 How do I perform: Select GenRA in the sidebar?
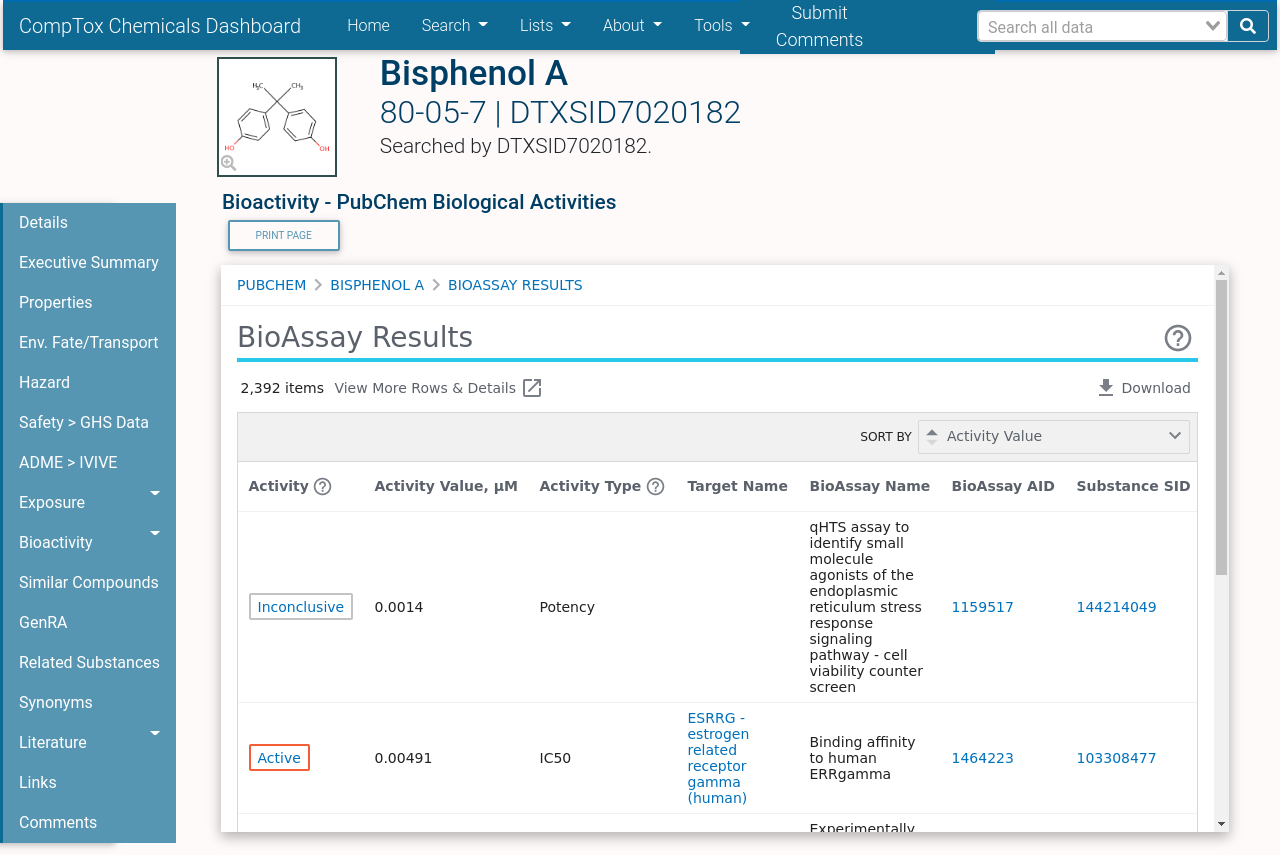[x=43, y=622]
